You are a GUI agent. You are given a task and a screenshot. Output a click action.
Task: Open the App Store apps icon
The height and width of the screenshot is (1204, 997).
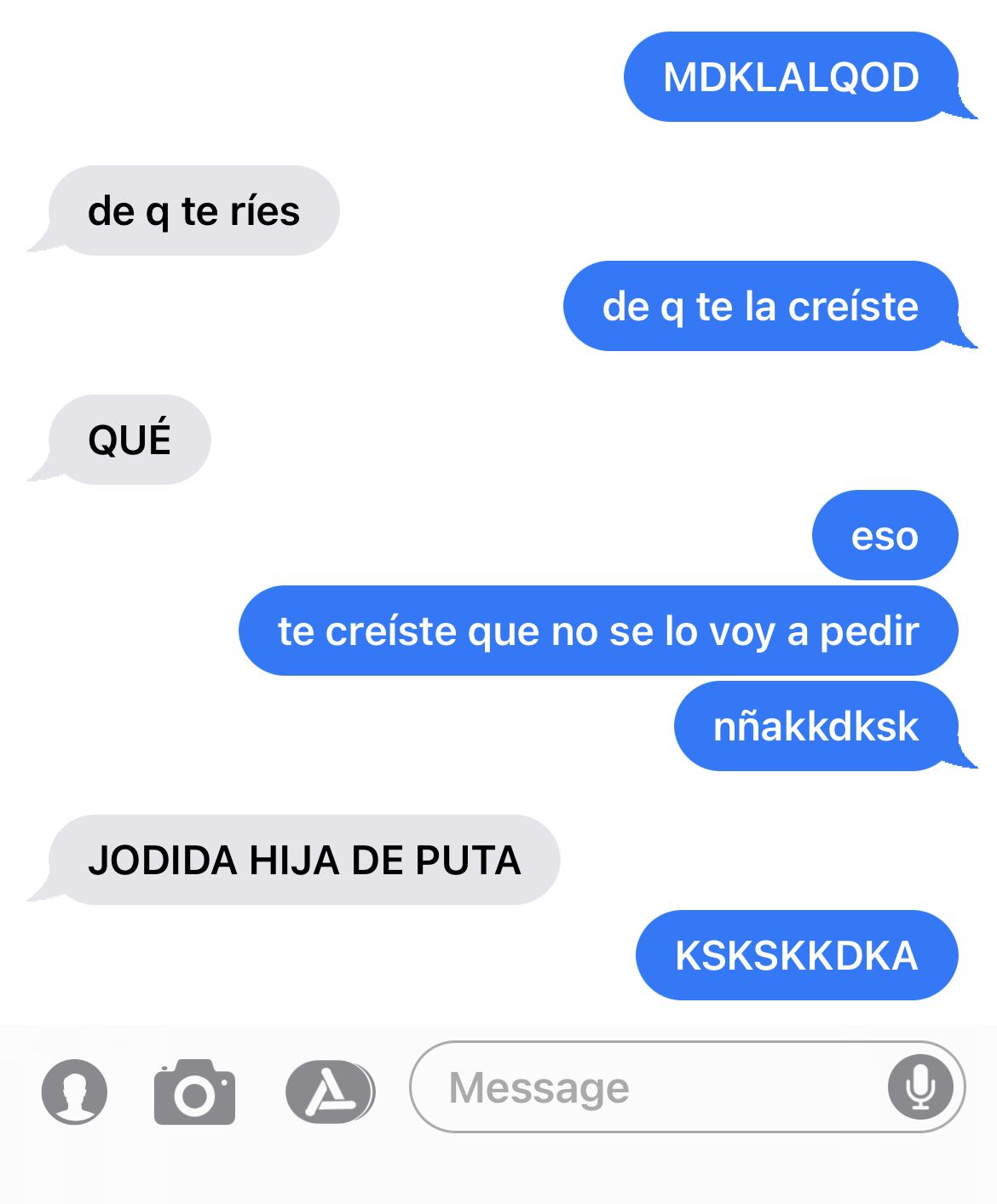coord(330,1092)
